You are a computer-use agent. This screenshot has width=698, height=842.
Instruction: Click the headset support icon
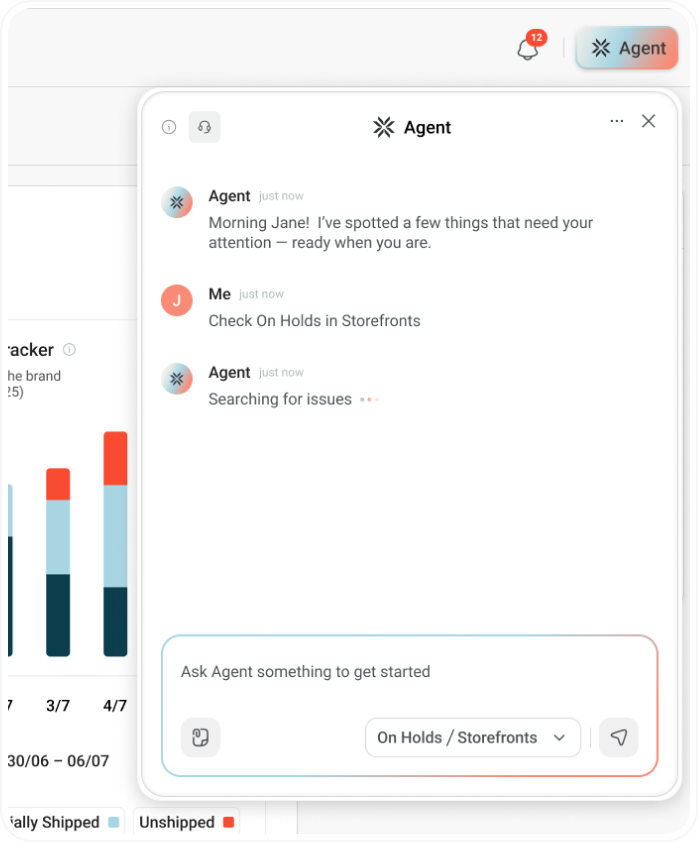click(204, 127)
